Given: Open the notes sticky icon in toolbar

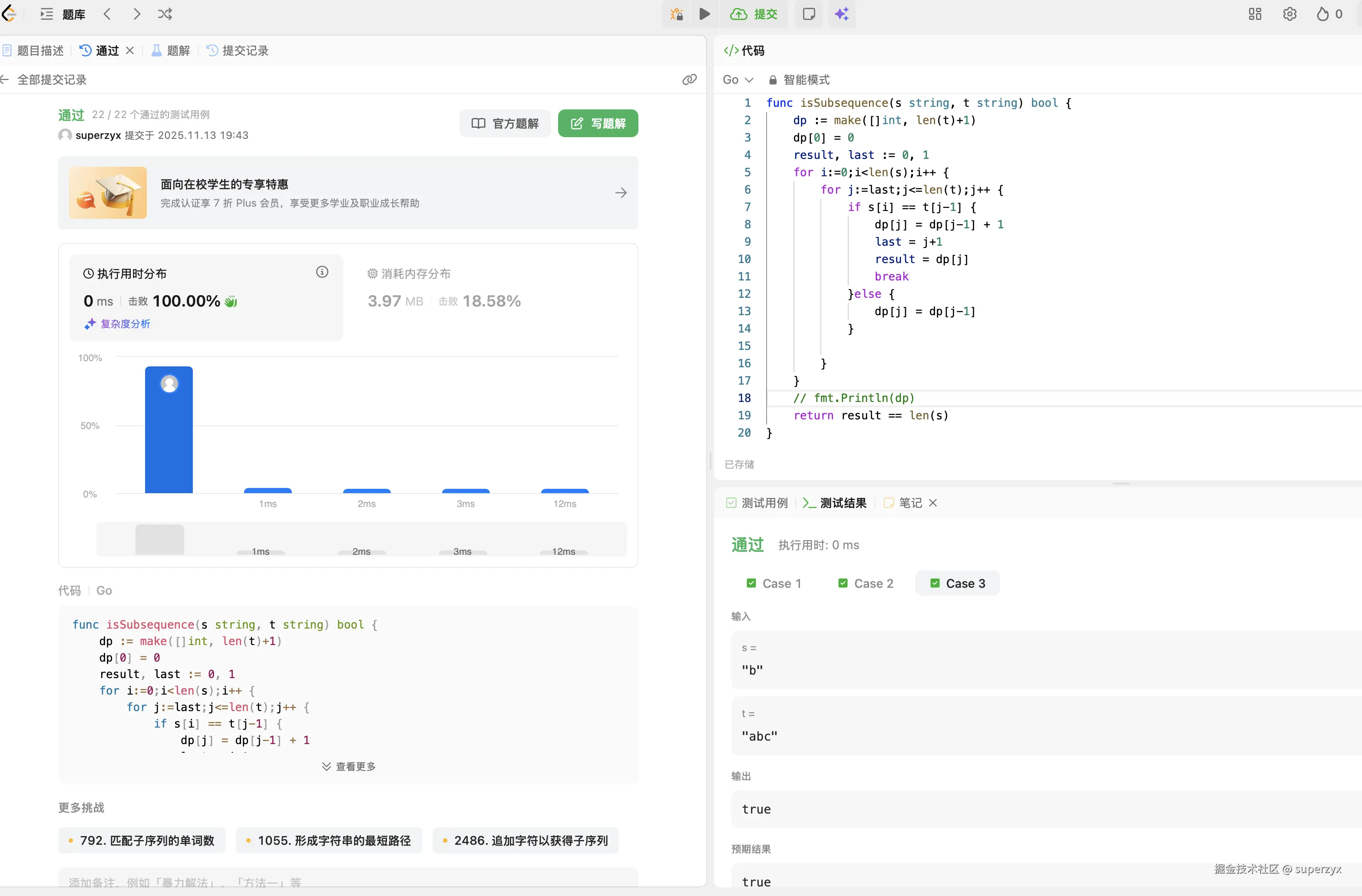Looking at the screenshot, I should 809,14.
